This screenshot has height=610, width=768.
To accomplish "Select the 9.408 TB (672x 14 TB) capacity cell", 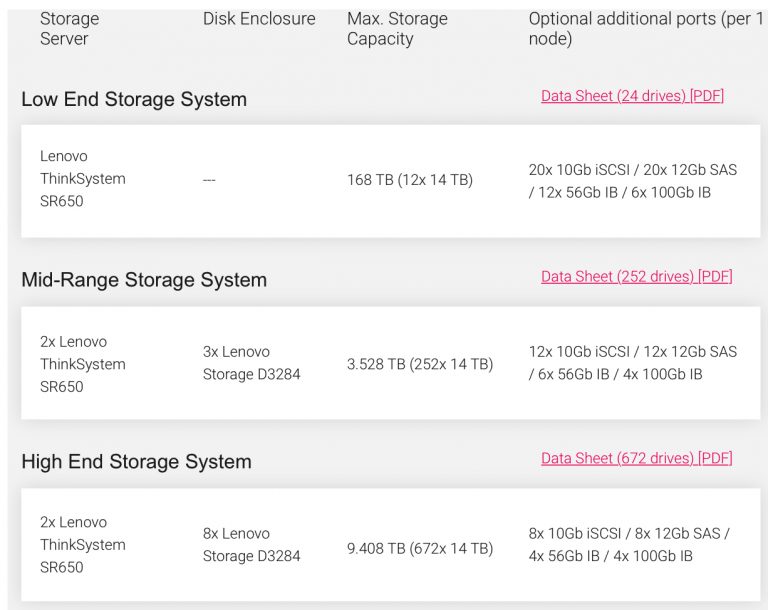I will tap(420, 548).
